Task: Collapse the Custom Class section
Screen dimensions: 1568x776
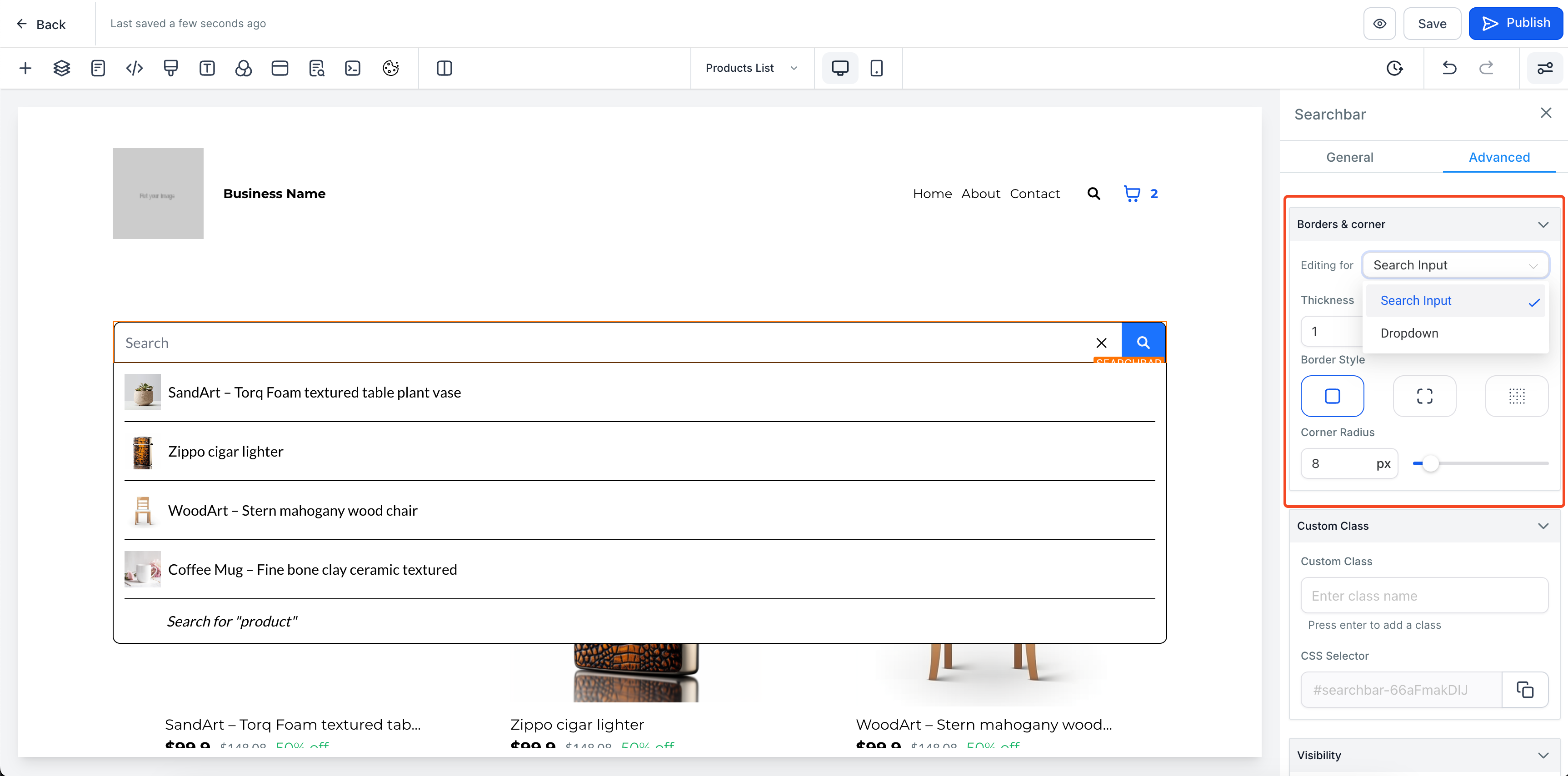Action: click(1543, 526)
